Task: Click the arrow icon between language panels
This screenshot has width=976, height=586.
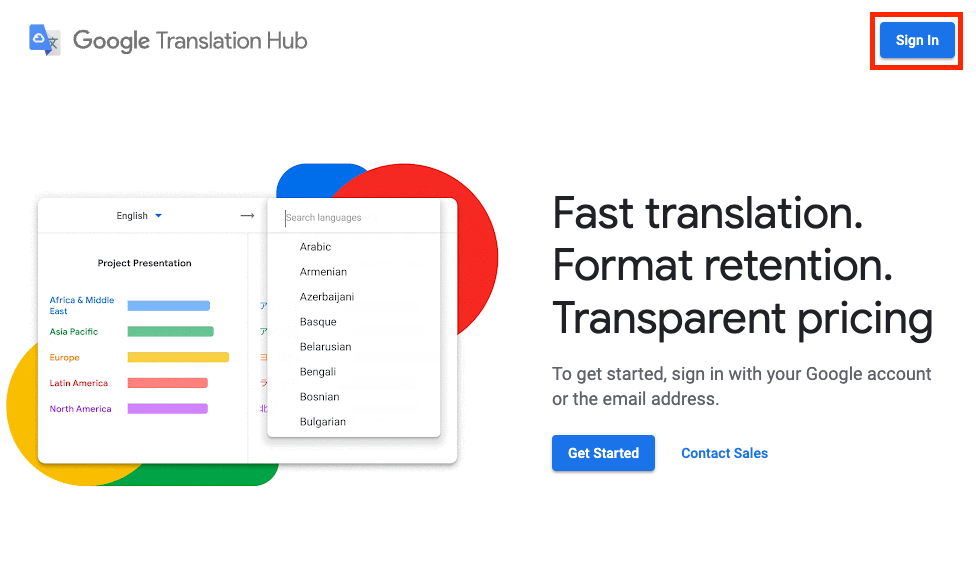Action: [247, 214]
